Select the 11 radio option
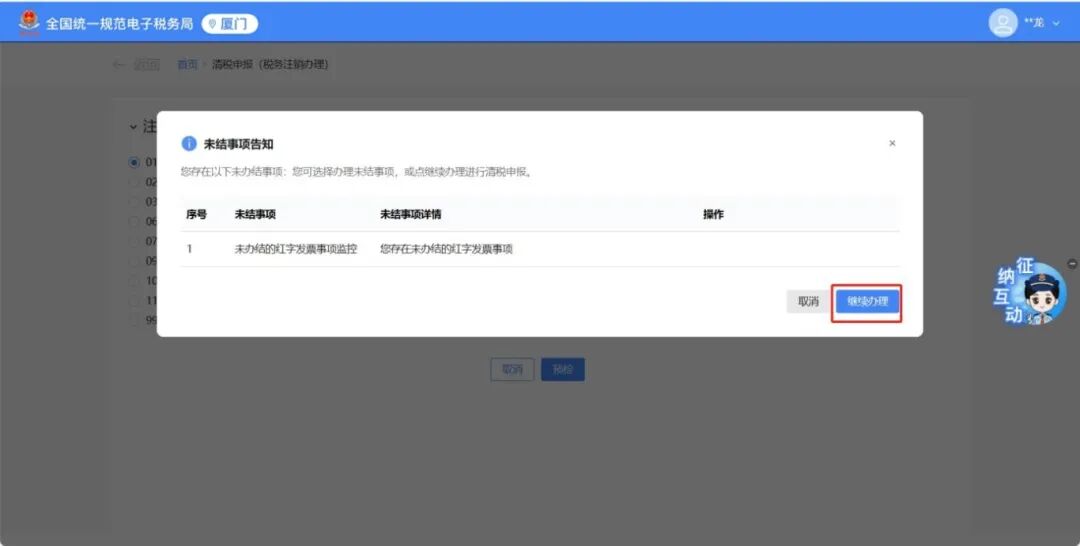Screen dimensions: 1080x546 134,301
